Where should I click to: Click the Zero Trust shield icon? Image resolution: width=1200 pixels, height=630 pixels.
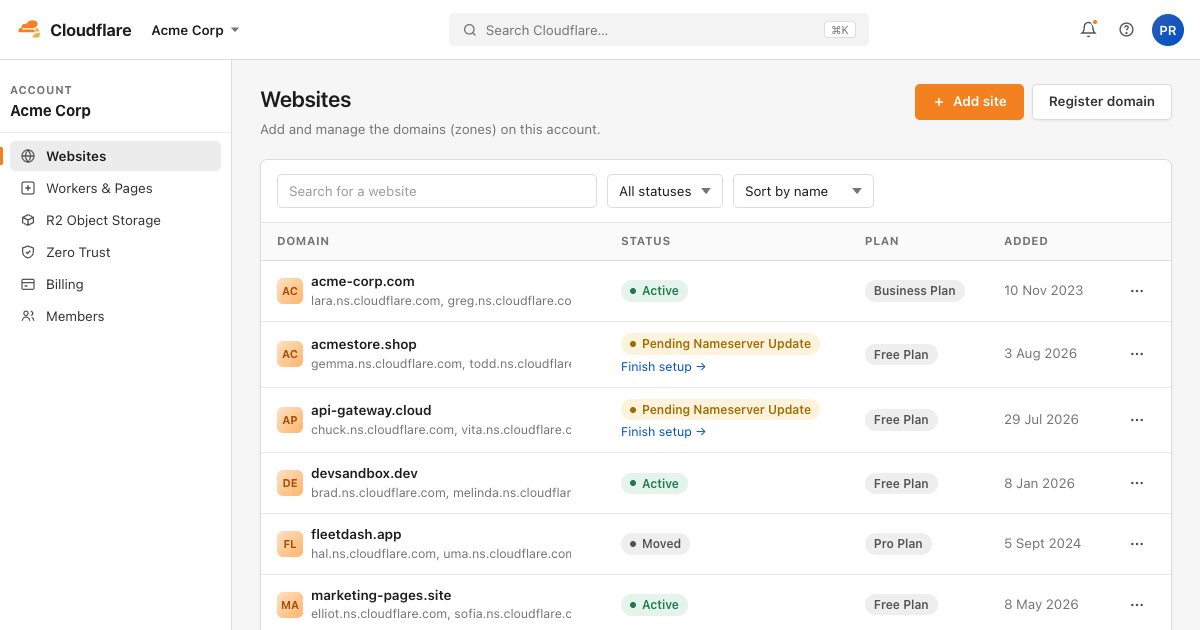pos(28,252)
